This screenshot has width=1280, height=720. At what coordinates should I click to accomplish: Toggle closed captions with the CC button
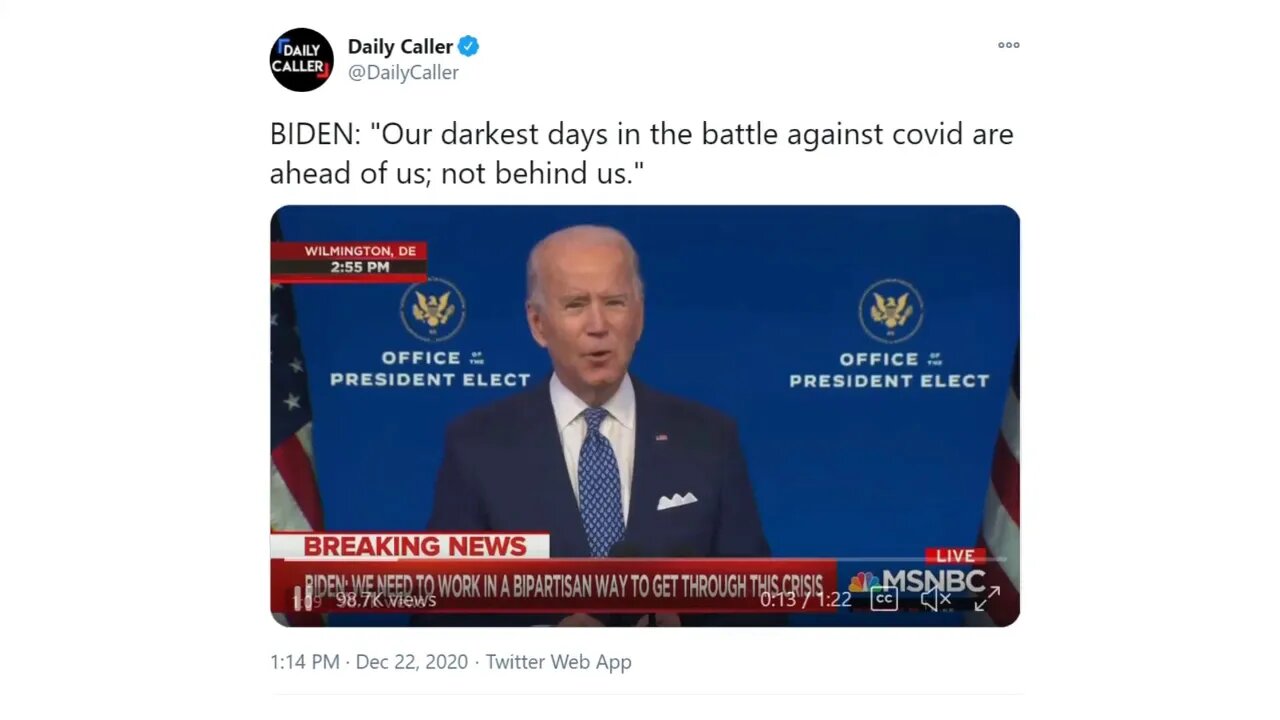(884, 599)
